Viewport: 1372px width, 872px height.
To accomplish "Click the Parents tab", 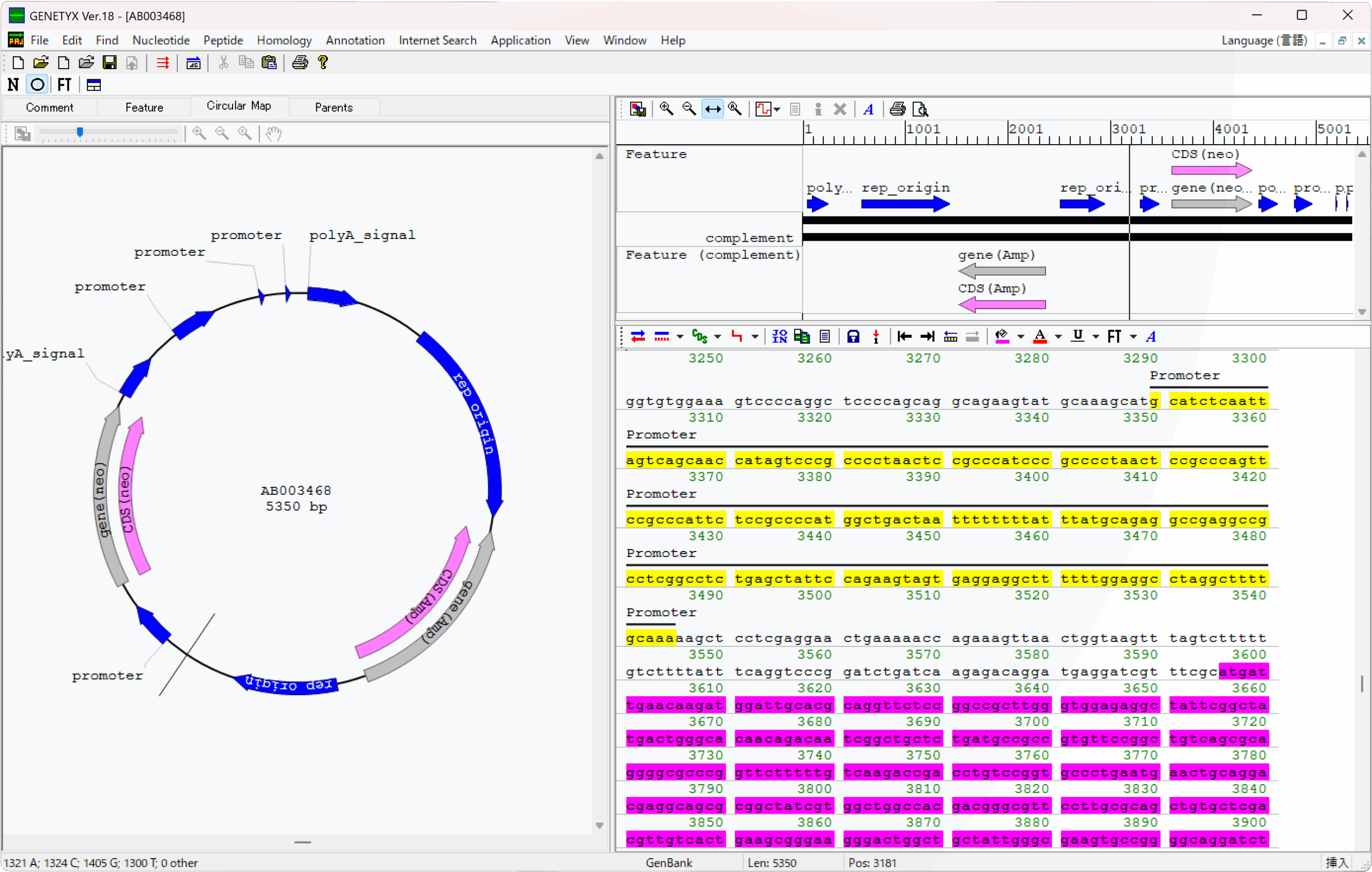I will click(333, 107).
